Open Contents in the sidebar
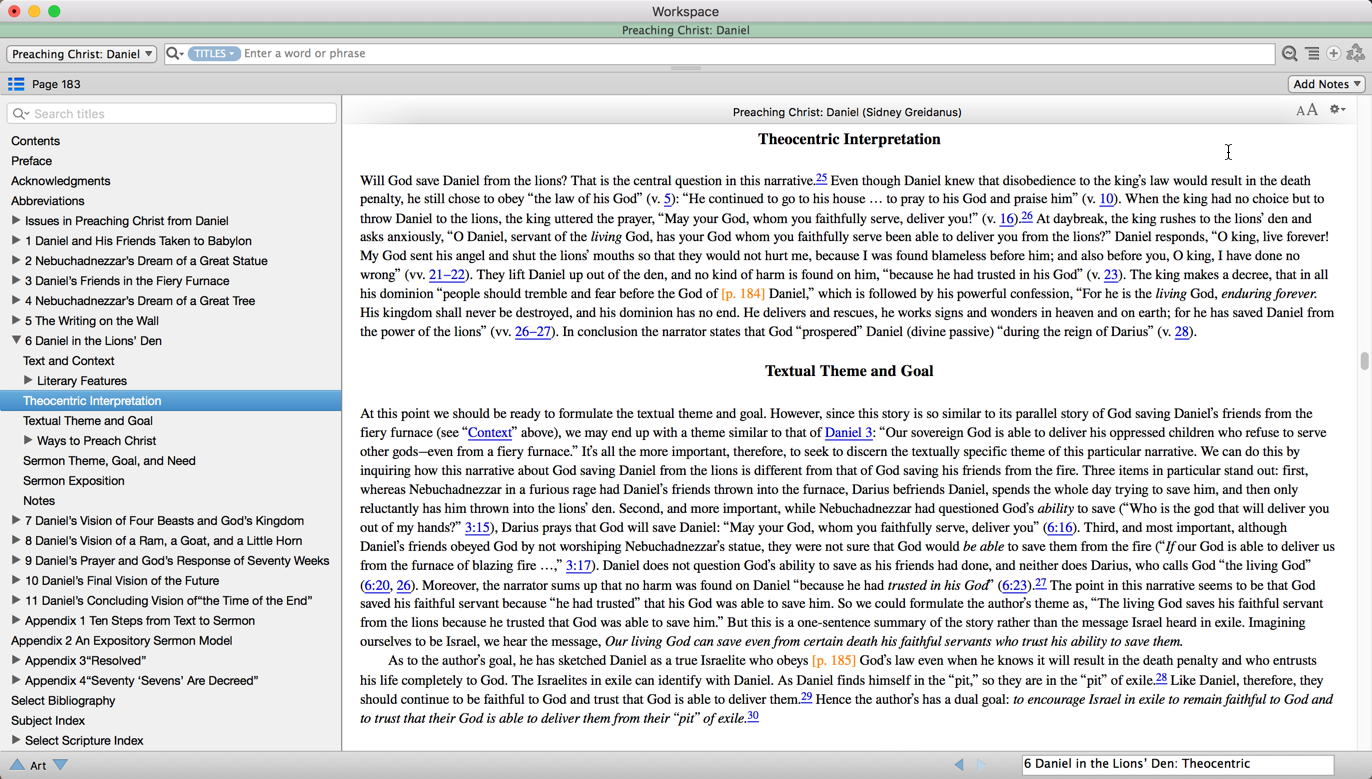Image resolution: width=1372 pixels, height=779 pixels. coord(35,141)
